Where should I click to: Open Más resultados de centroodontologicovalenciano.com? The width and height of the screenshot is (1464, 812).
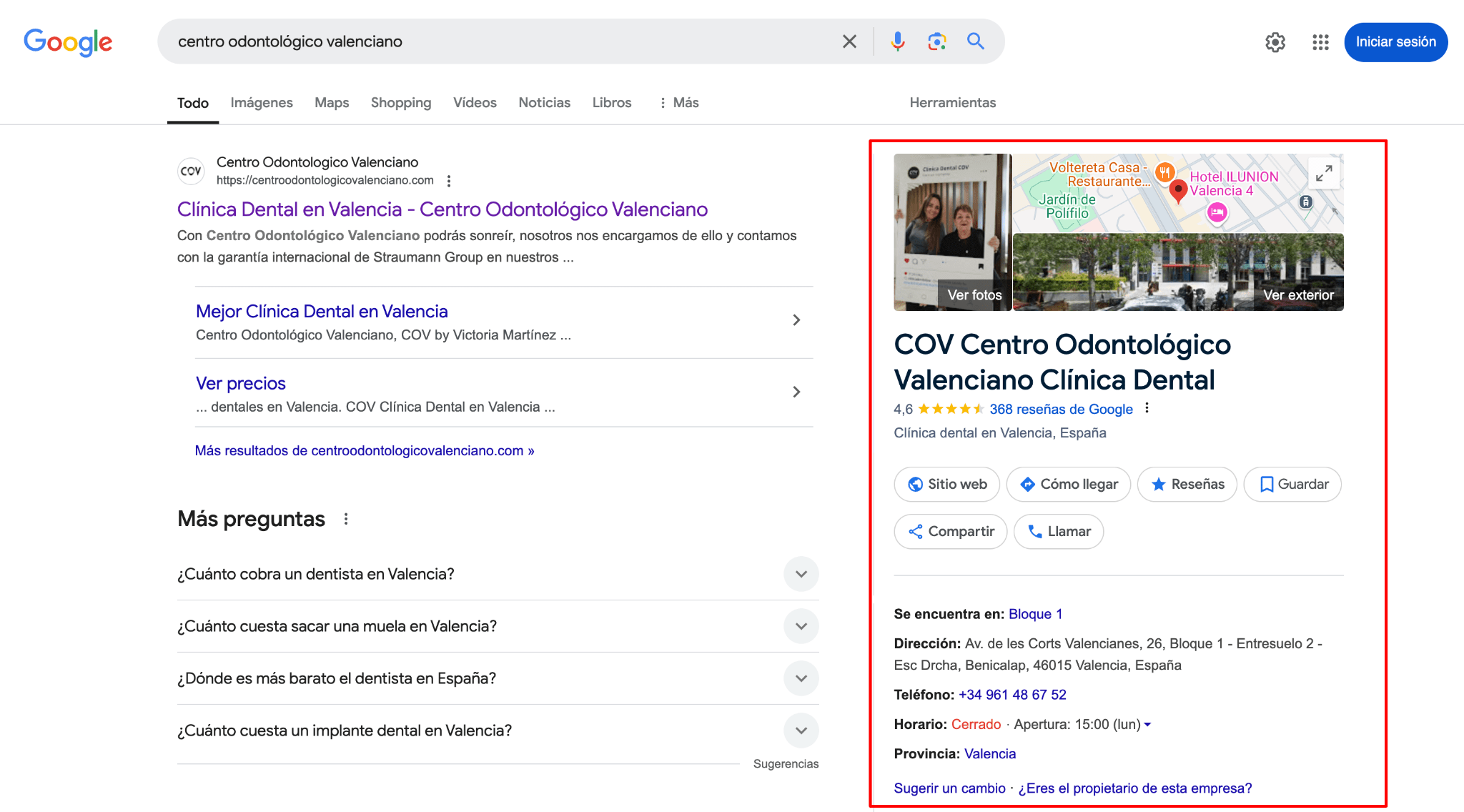(365, 451)
